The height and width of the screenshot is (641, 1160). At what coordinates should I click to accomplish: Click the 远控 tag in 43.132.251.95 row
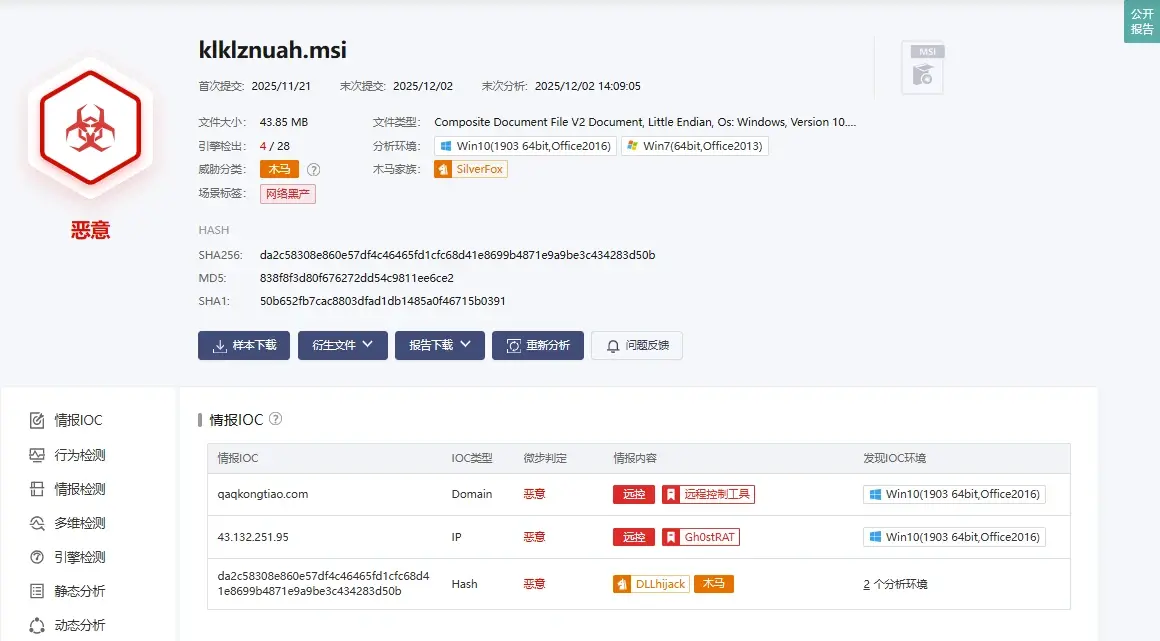pos(634,537)
